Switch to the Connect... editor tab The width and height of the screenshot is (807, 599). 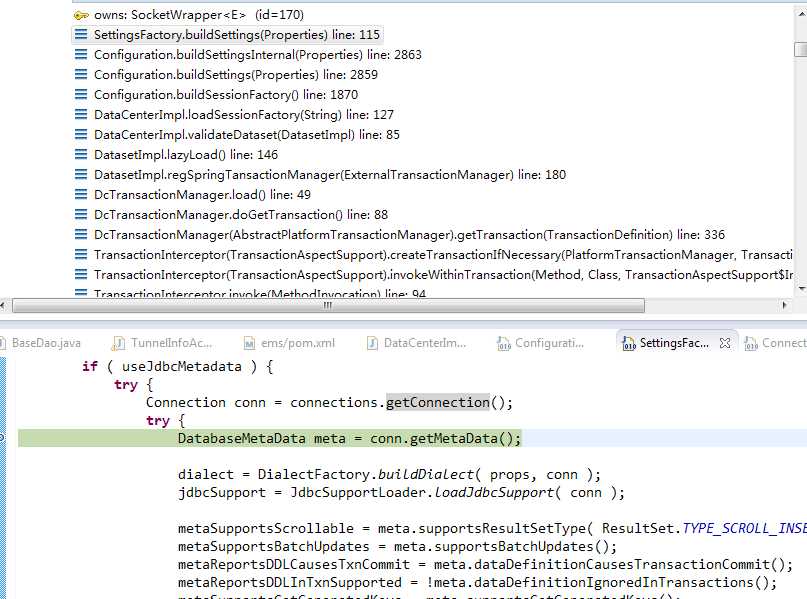coord(784,343)
